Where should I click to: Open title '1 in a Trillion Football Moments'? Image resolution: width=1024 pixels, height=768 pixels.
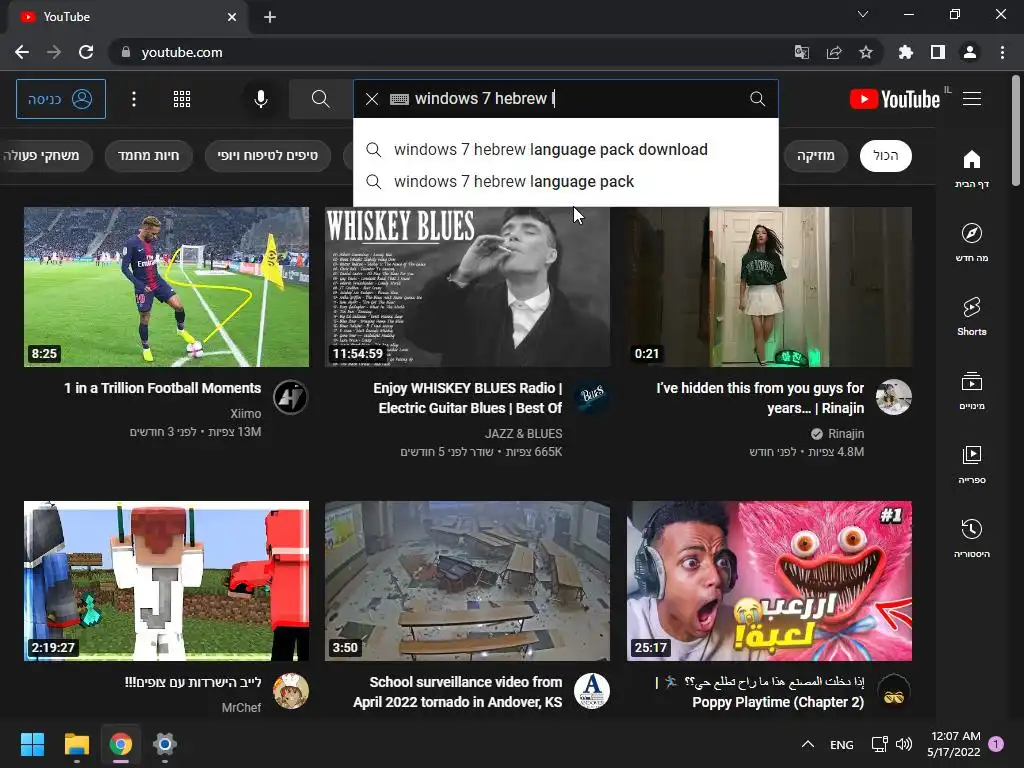(x=163, y=388)
